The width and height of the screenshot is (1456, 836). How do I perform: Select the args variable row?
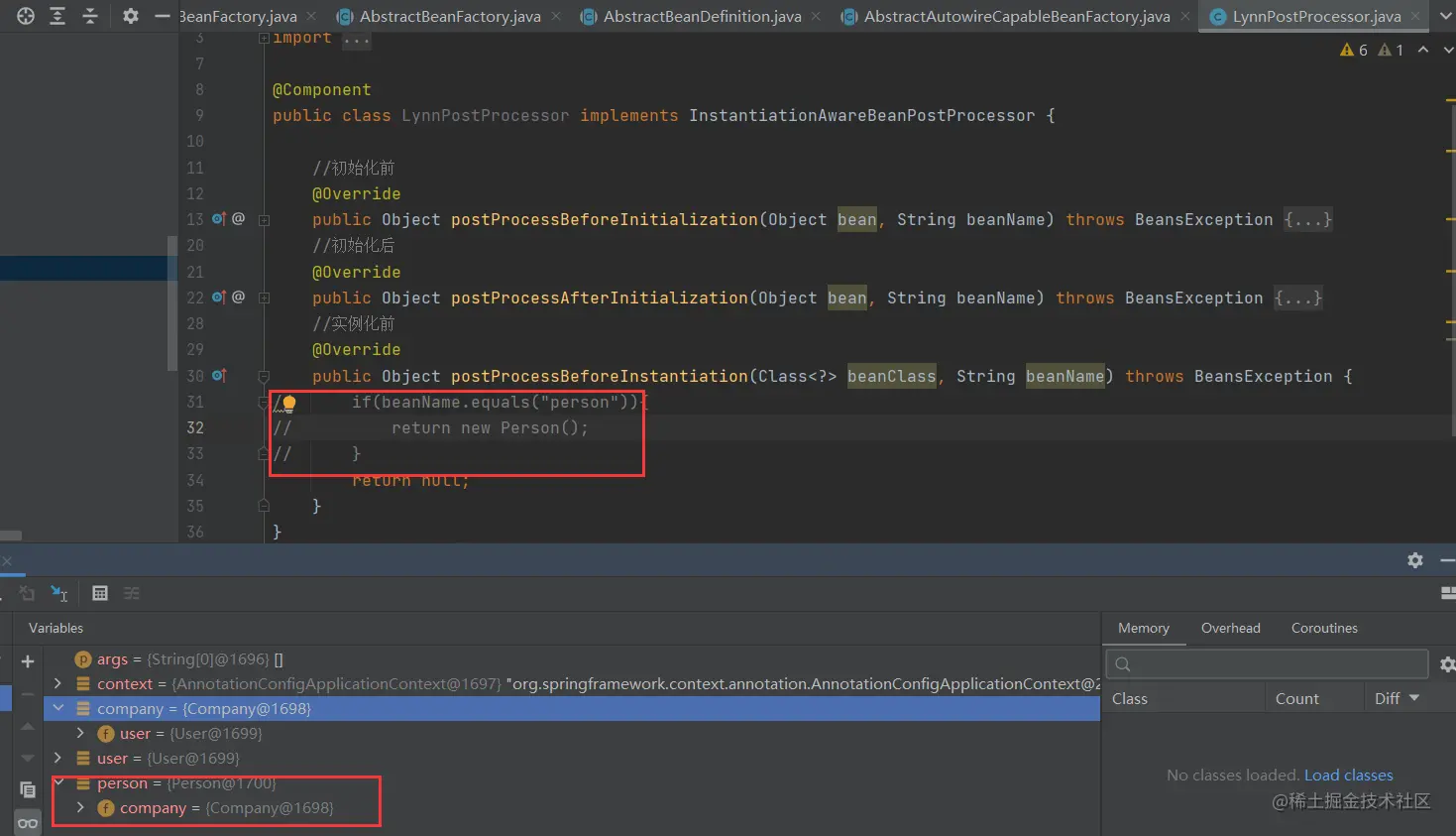coord(572,659)
